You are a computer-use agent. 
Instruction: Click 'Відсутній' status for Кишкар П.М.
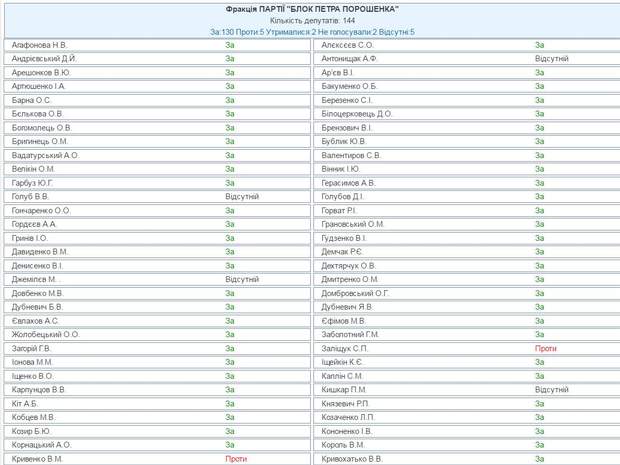pos(551,389)
